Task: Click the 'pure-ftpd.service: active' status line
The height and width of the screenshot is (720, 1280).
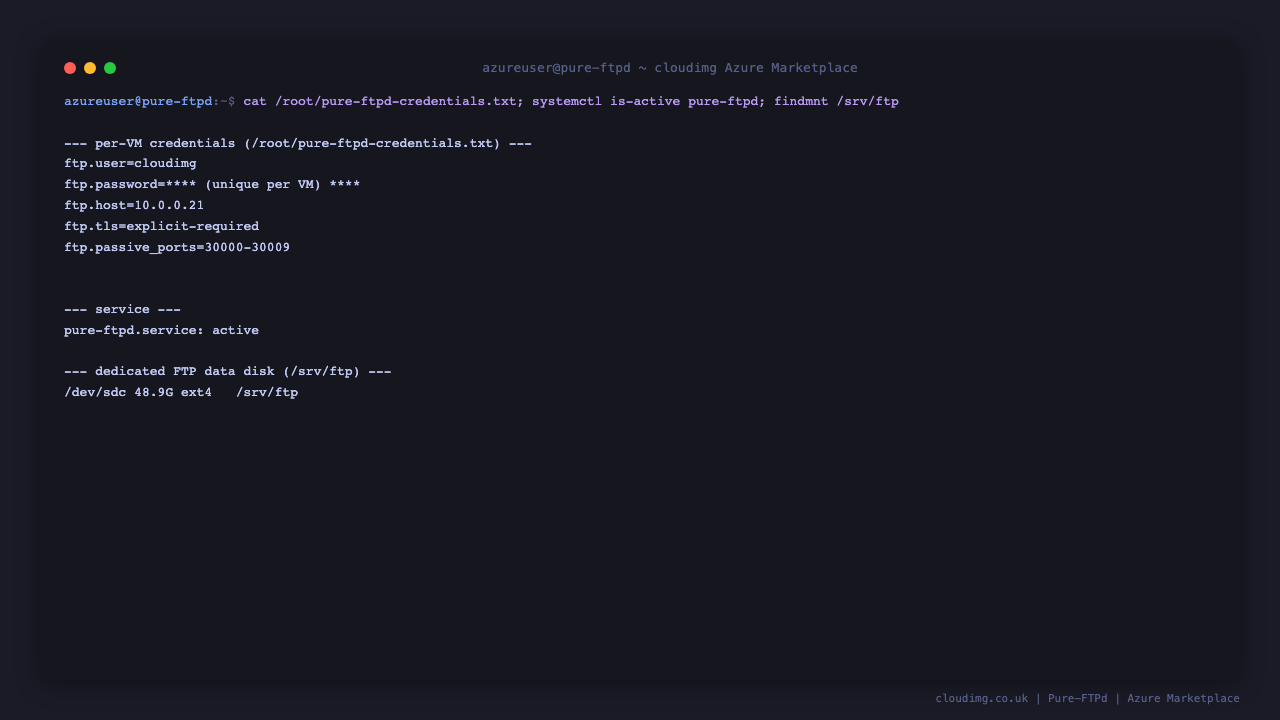Action: tap(161, 330)
